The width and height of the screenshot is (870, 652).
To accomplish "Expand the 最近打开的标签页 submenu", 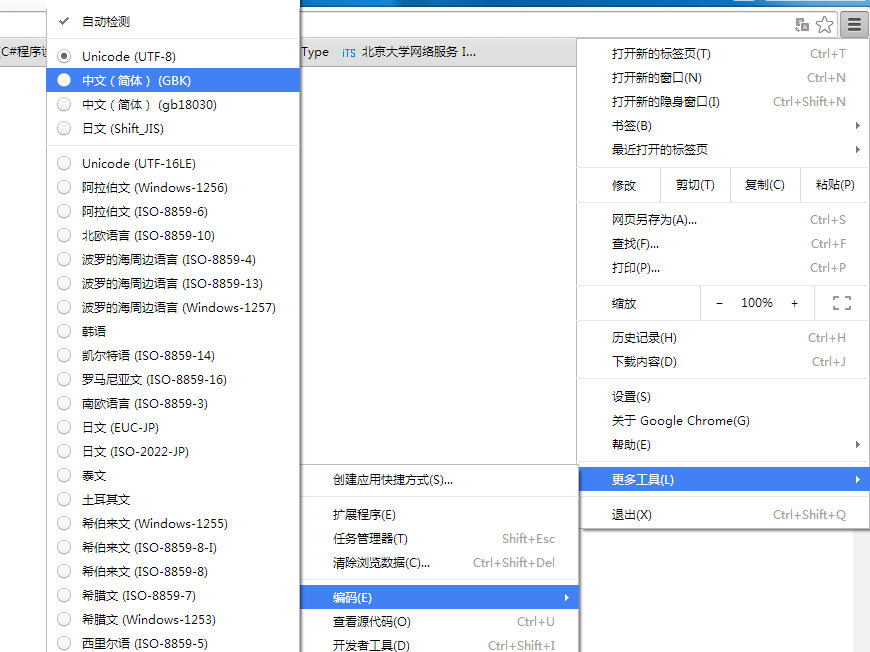I will (723, 149).
